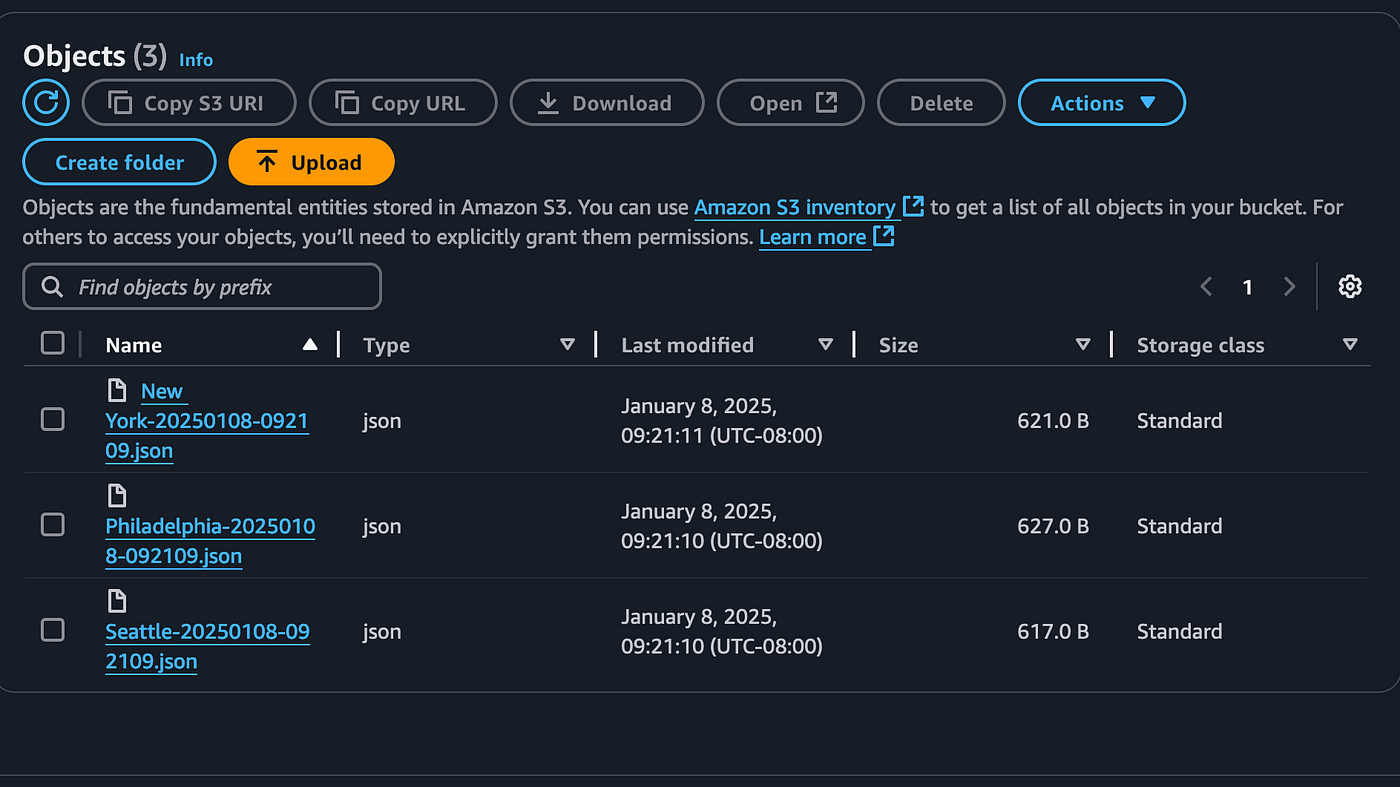This screenshot has height=787, width=1400.
Task: Click file icon for Philadelphia json
Action: 117,495
